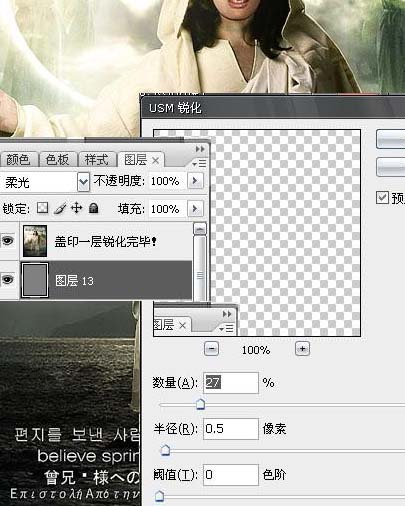Open the 柔光 blend mode dropdown
405x506 pixels.
point(83,182)
